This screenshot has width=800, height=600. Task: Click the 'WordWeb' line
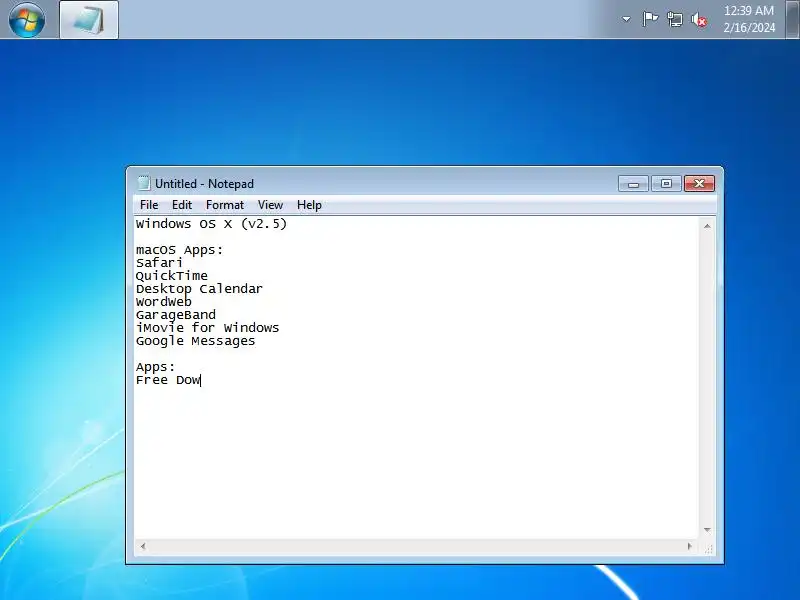[x=164, y=302]
